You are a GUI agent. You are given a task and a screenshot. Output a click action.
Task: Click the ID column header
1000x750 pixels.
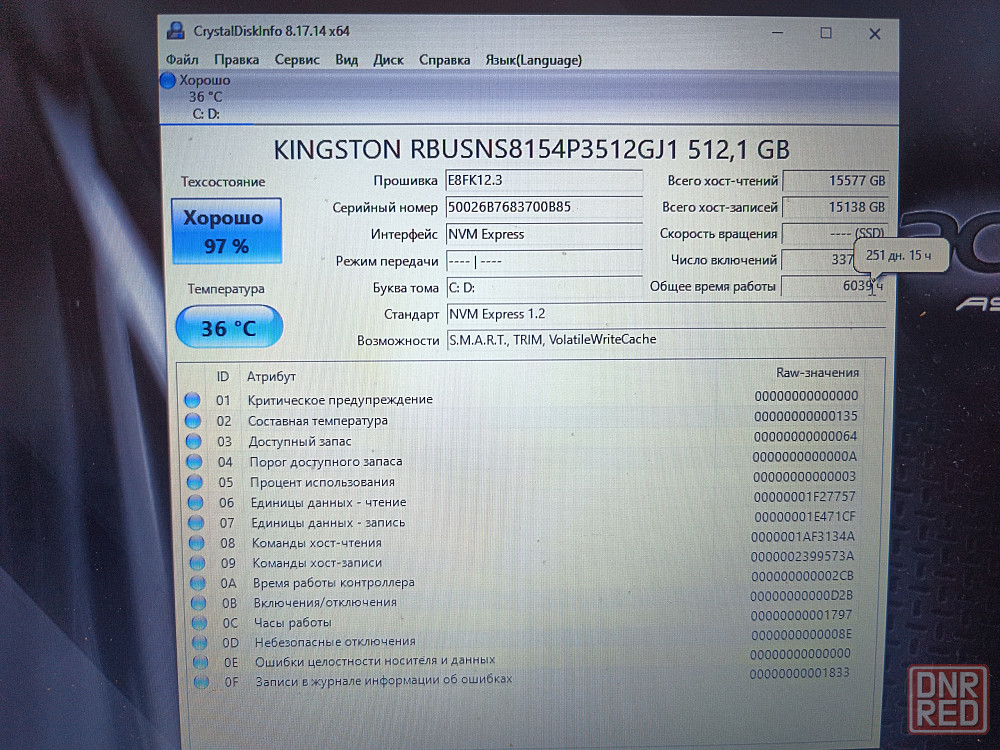click(223, 376)
